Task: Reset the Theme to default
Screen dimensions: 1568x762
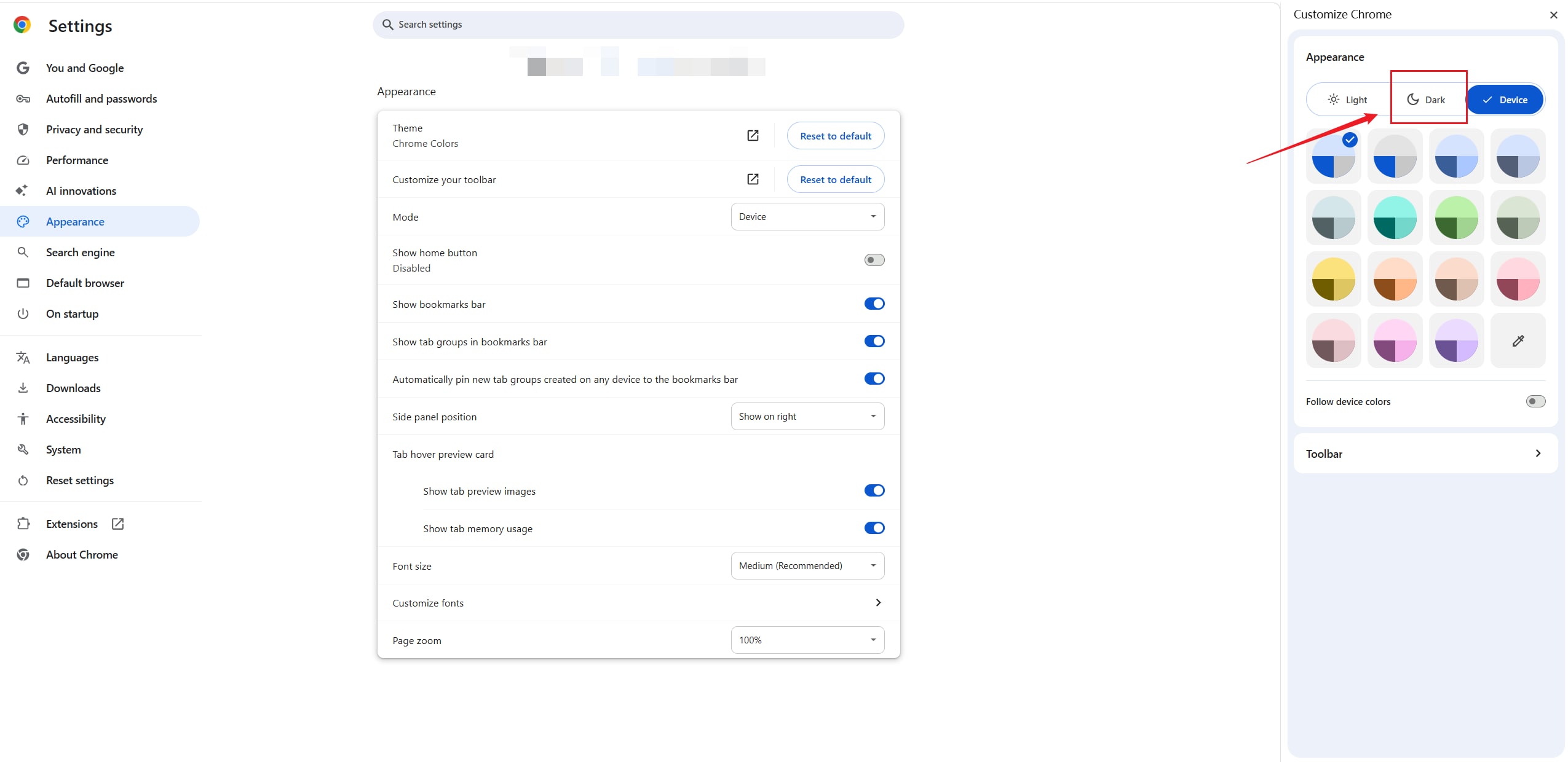Action: [x=835, y=136]
